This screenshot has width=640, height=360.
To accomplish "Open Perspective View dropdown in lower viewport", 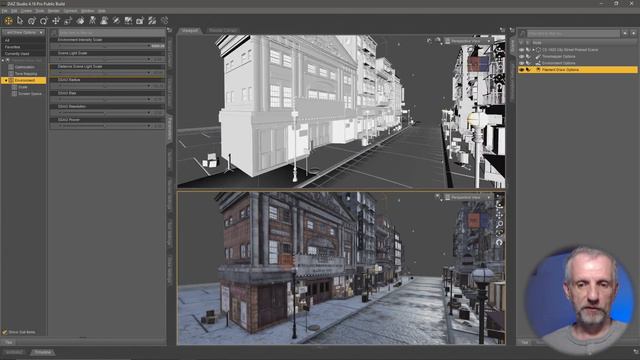I will pyautogui.click(x=469, y=198).
